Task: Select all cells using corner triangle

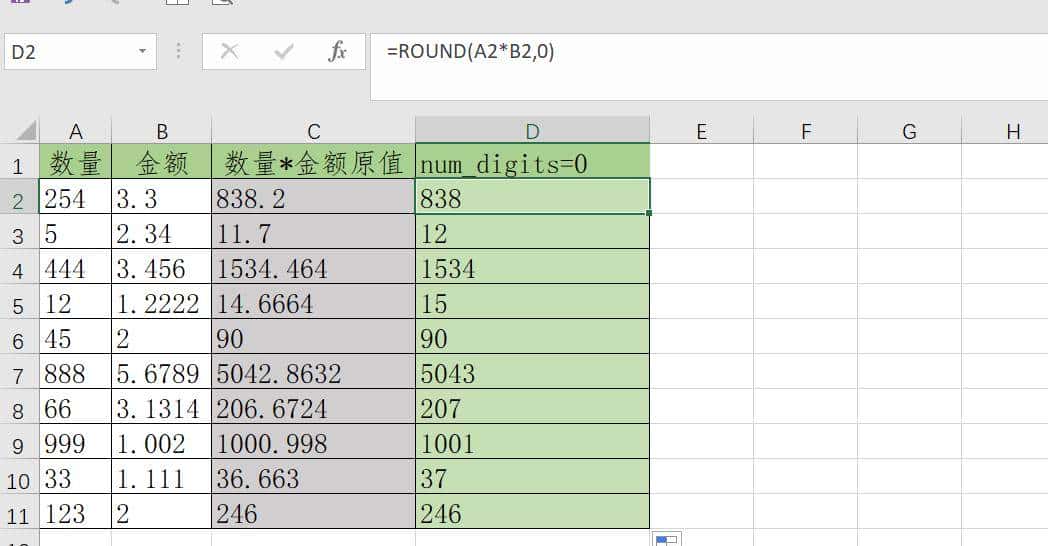Action: pos(25,130)
